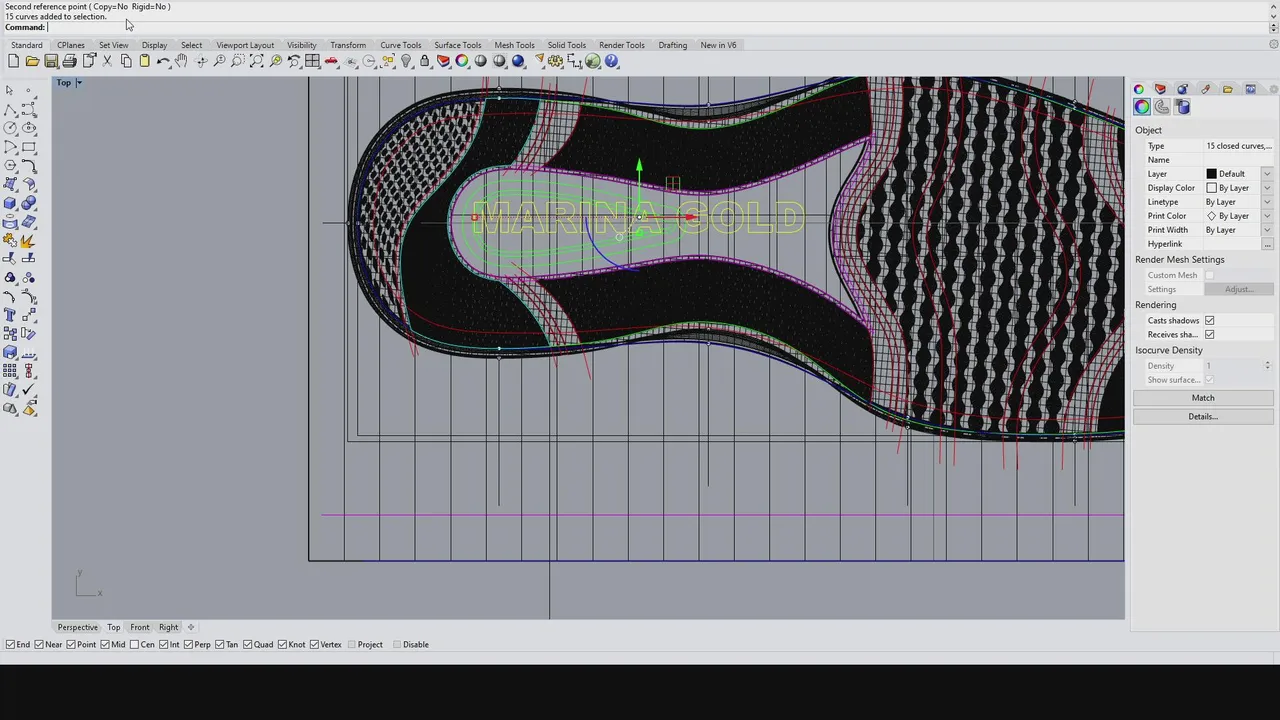Select the Circle tool in left toolbar
Viewport: 1280px width, 720px height.
click(11, 128)
